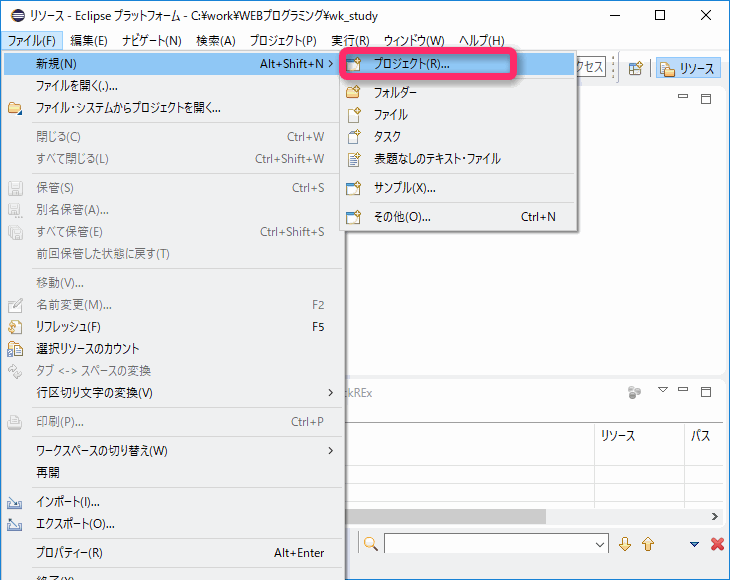
Task: Choose タスク from the New submenu
Action: pyautogui.click(x=458, y=136)
